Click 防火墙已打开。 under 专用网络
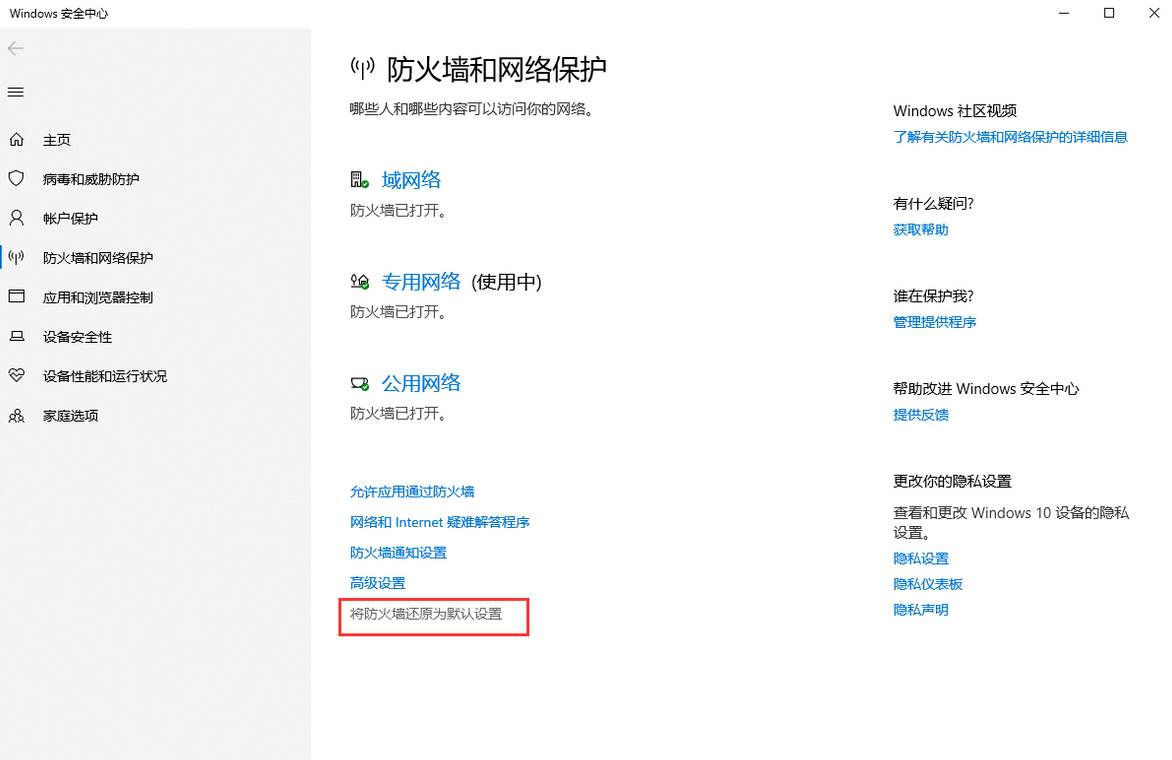Viewport: 1172px width, 760px height. (x=398, y=312)
